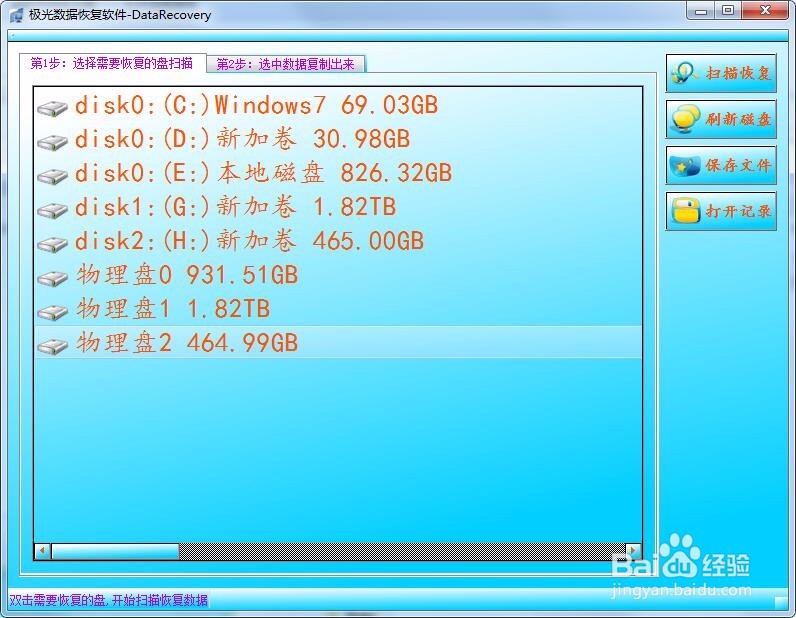Click the horizontal scrollbar right arrow
The image size is (796, 618).
[633, 551]
